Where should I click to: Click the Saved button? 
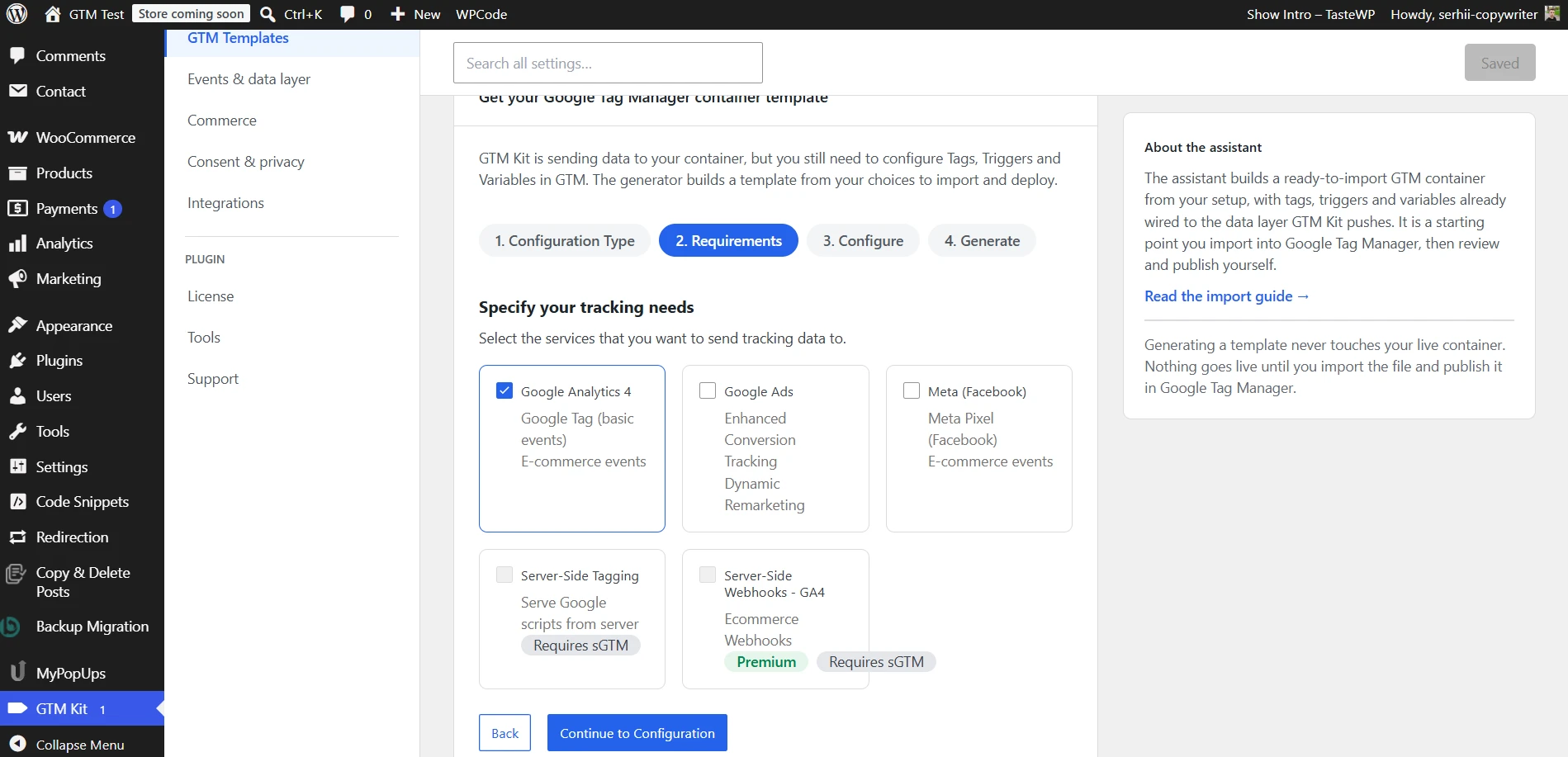coord(1499,63)
